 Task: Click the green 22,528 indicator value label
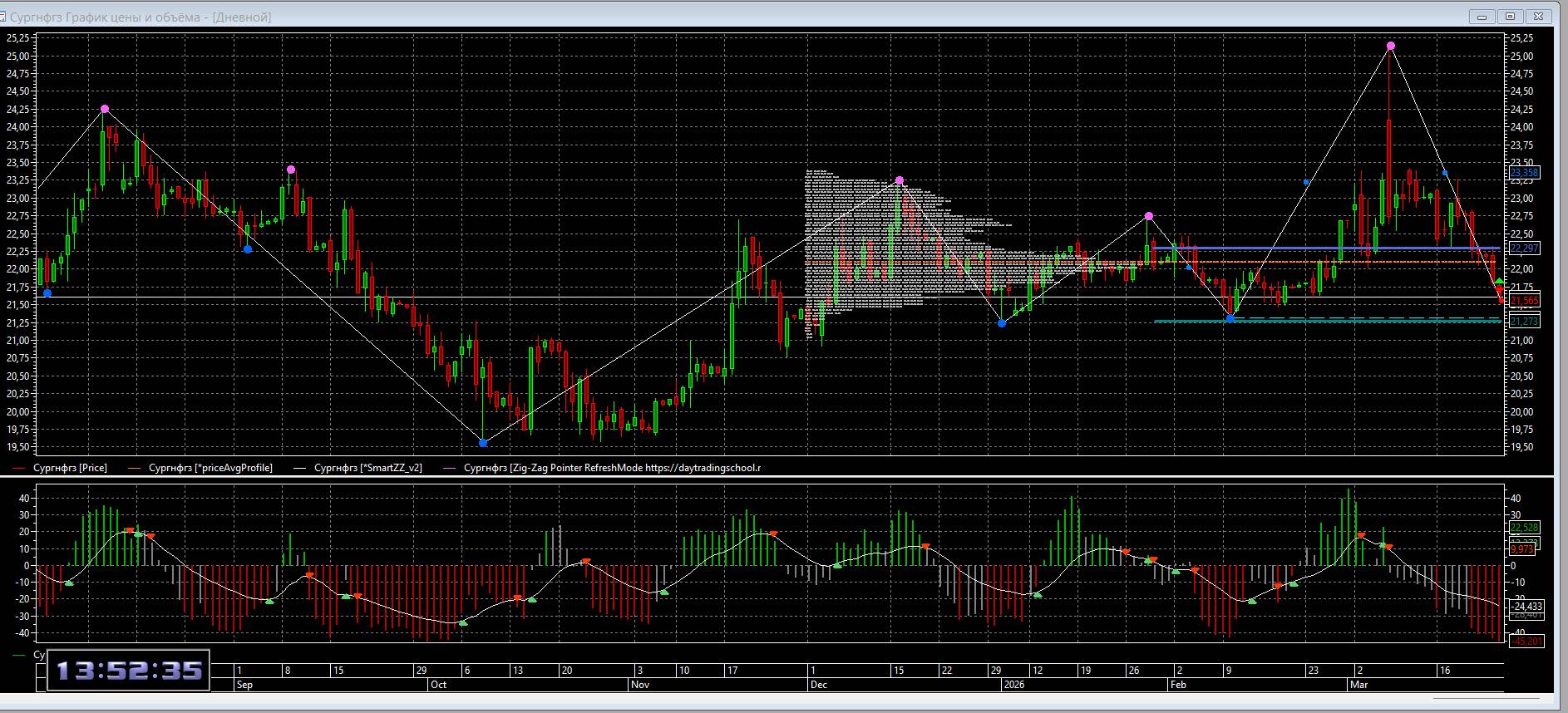coord(1524,527)
